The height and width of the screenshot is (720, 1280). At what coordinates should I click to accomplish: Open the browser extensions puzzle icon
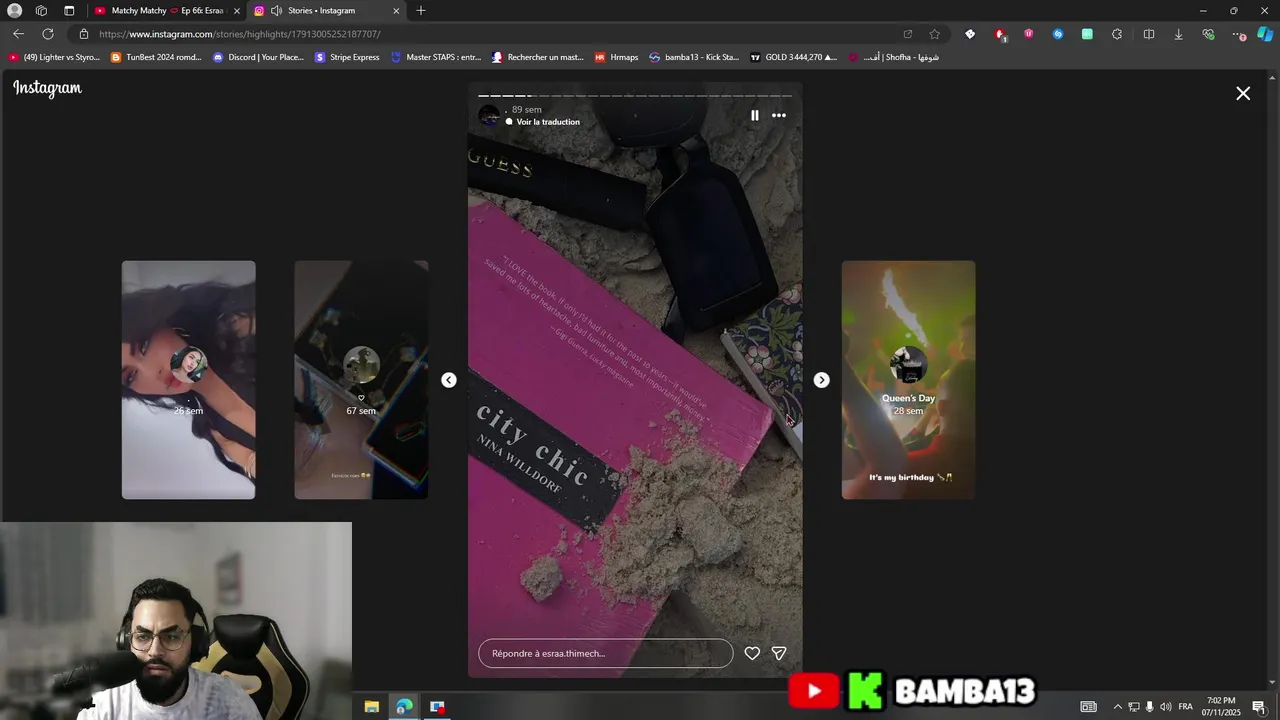pos(1117,34)
